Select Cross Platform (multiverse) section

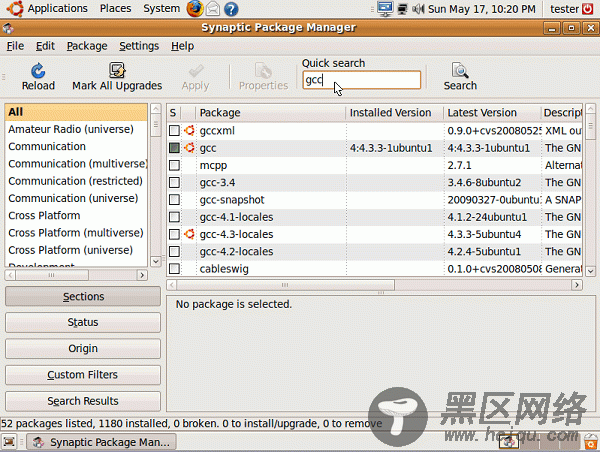(x=76, y=233)
